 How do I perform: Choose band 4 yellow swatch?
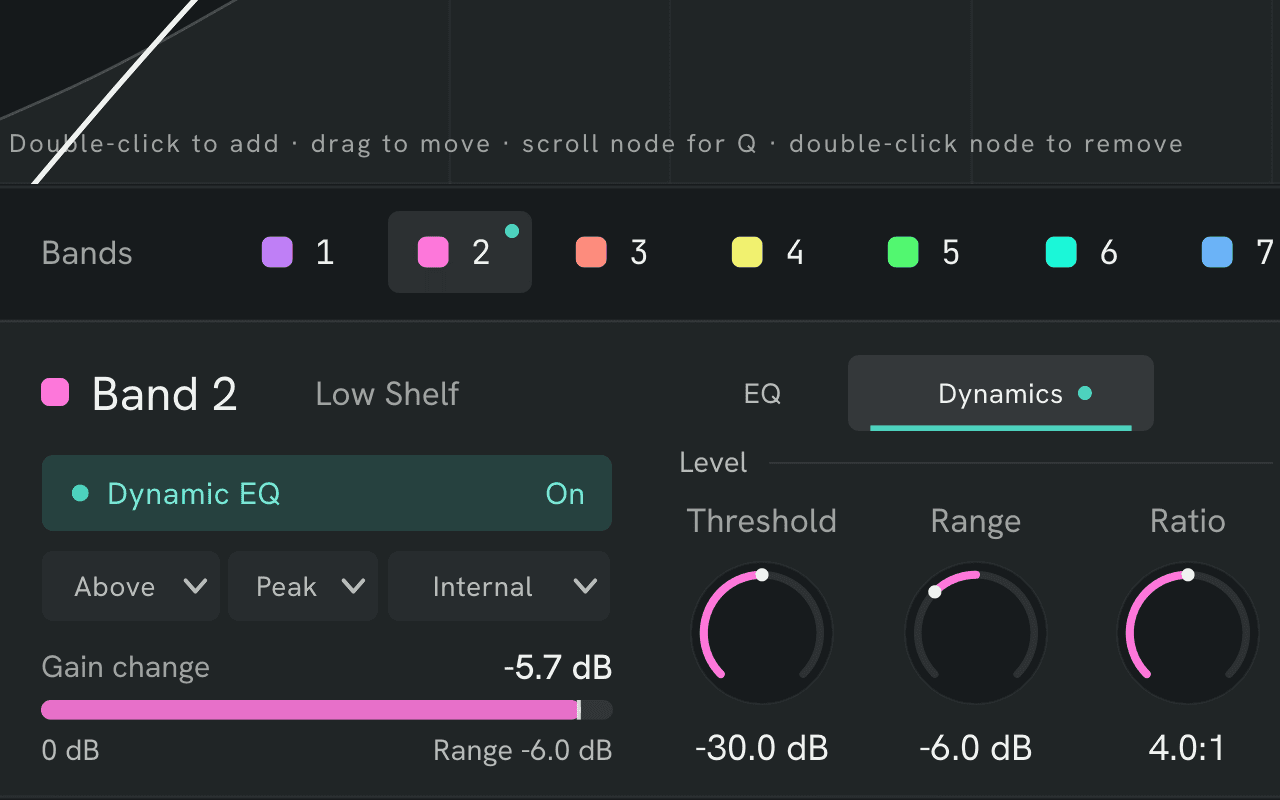(x=747, y=252)
